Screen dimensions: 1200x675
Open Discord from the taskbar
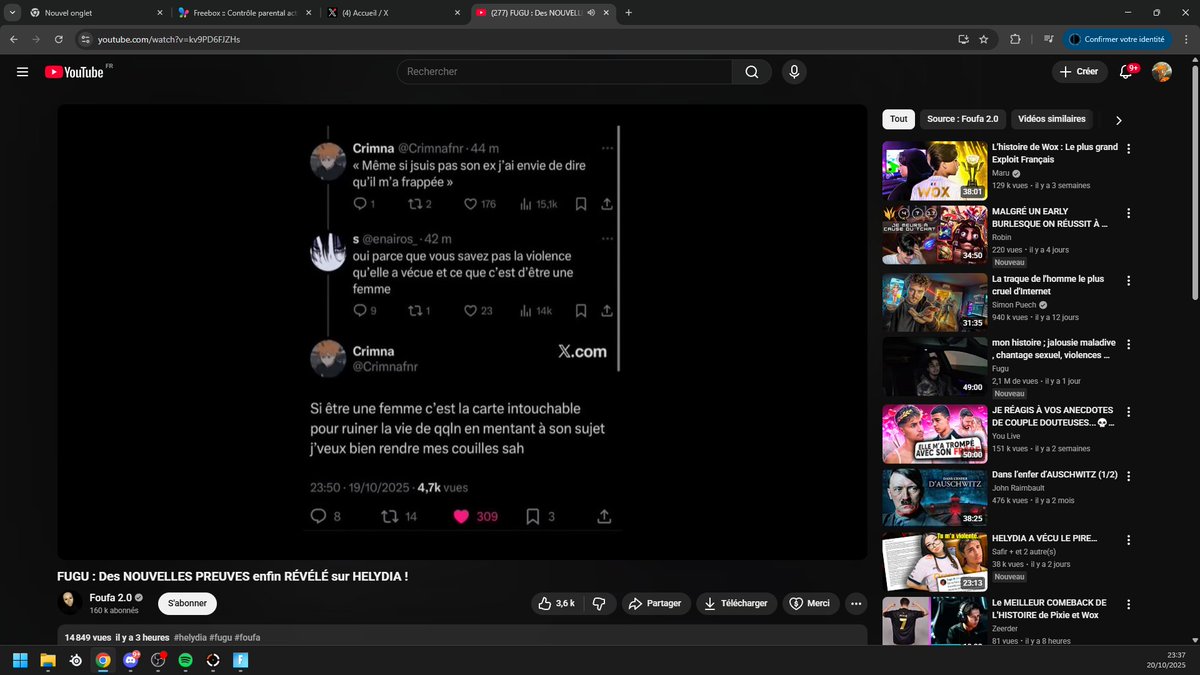click(131, 660)
